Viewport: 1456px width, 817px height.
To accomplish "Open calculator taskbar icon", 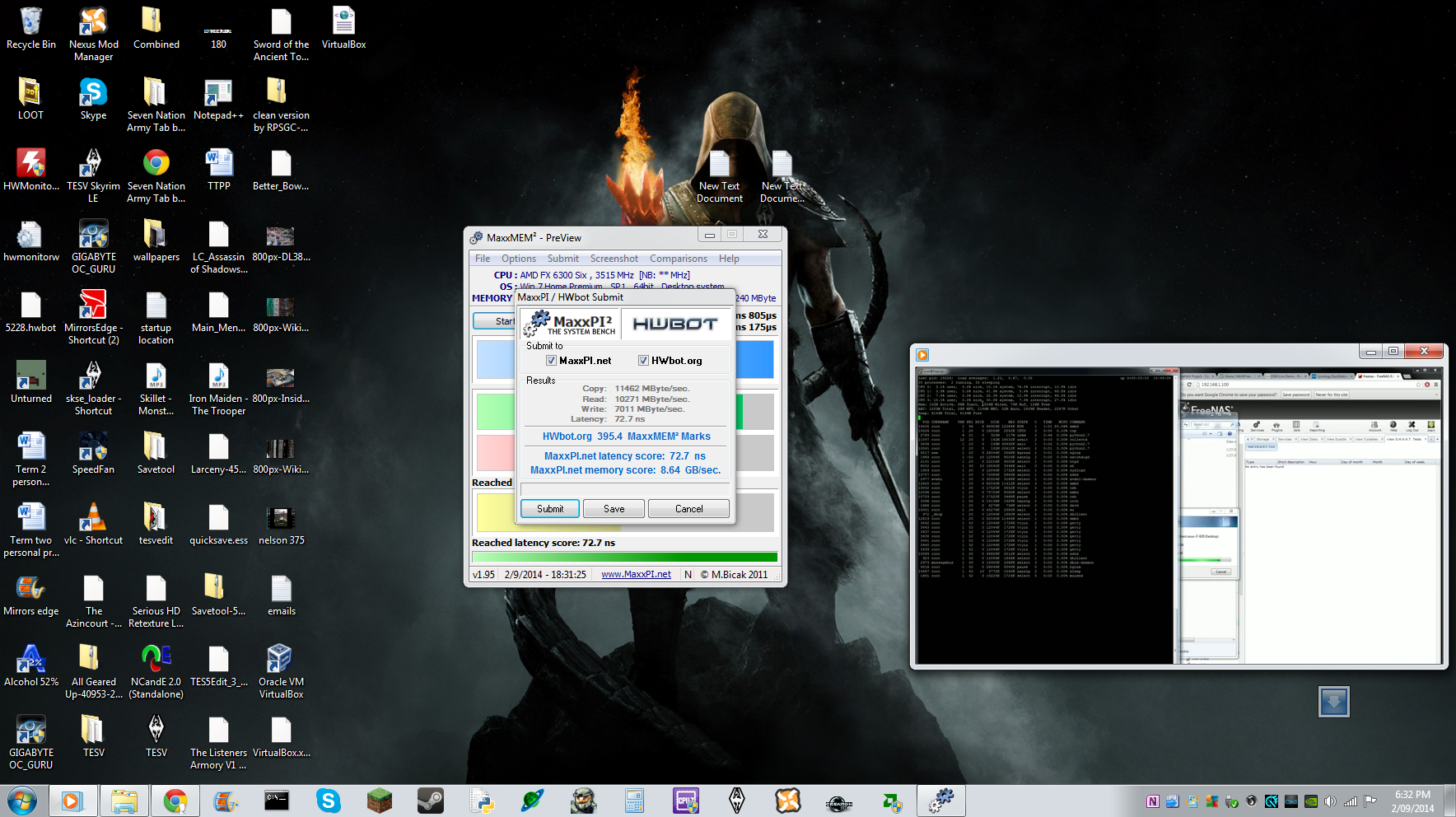I will [x=634, y=801].
